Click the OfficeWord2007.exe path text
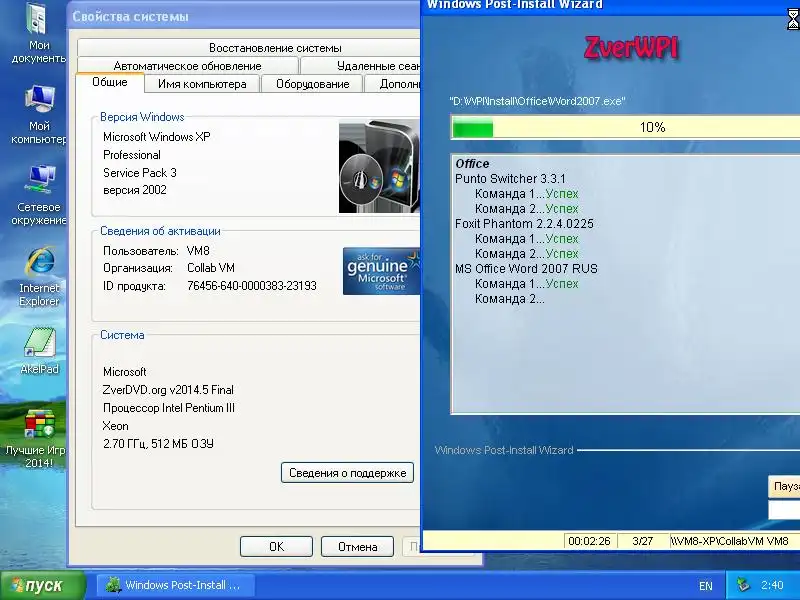This screenshot has width=800, height=600. [x=537, y=101]
